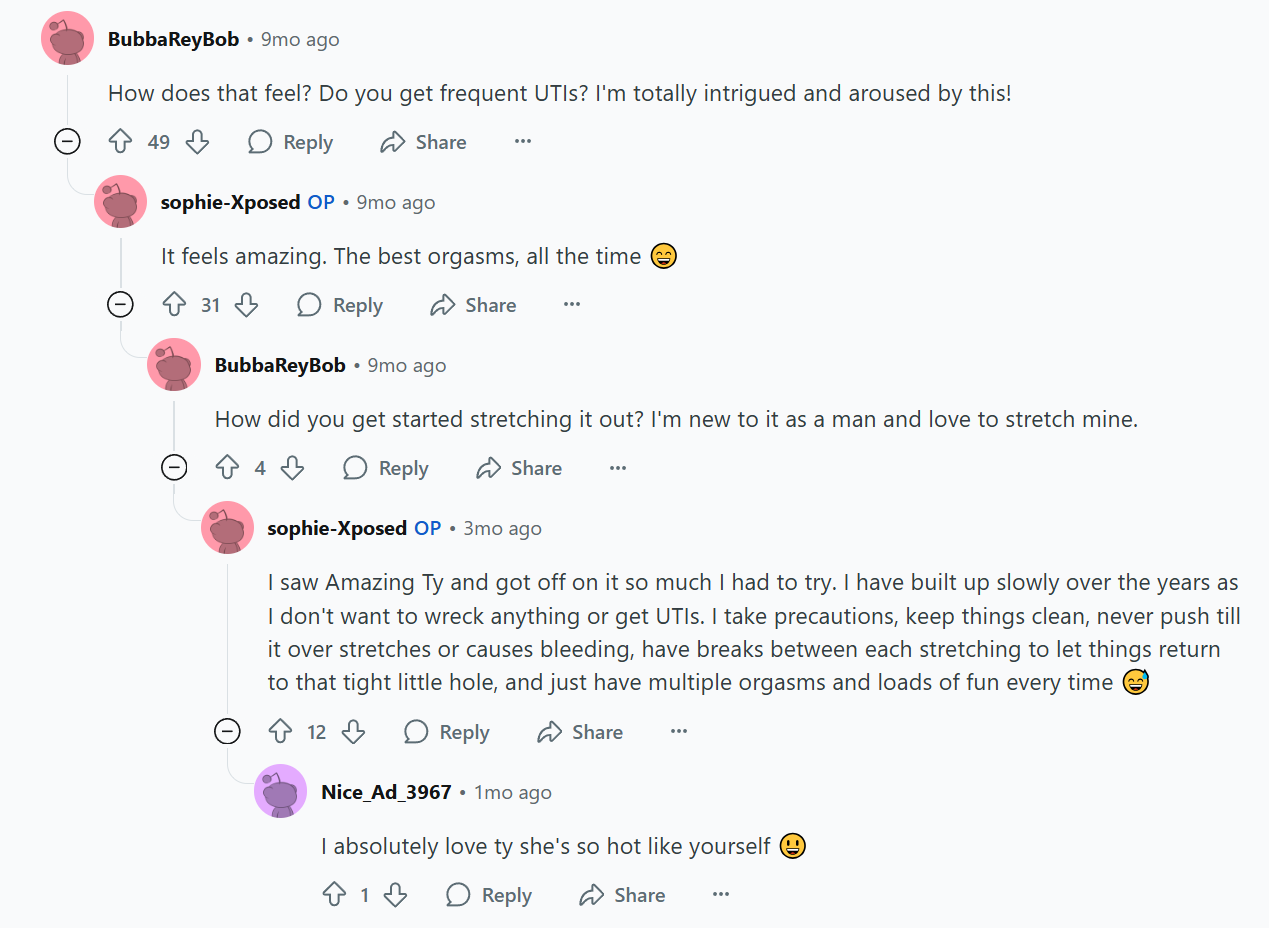Downvote the comment with 12 points
This screenshot has height=928, width=1269.
click(x=353, y=732)
